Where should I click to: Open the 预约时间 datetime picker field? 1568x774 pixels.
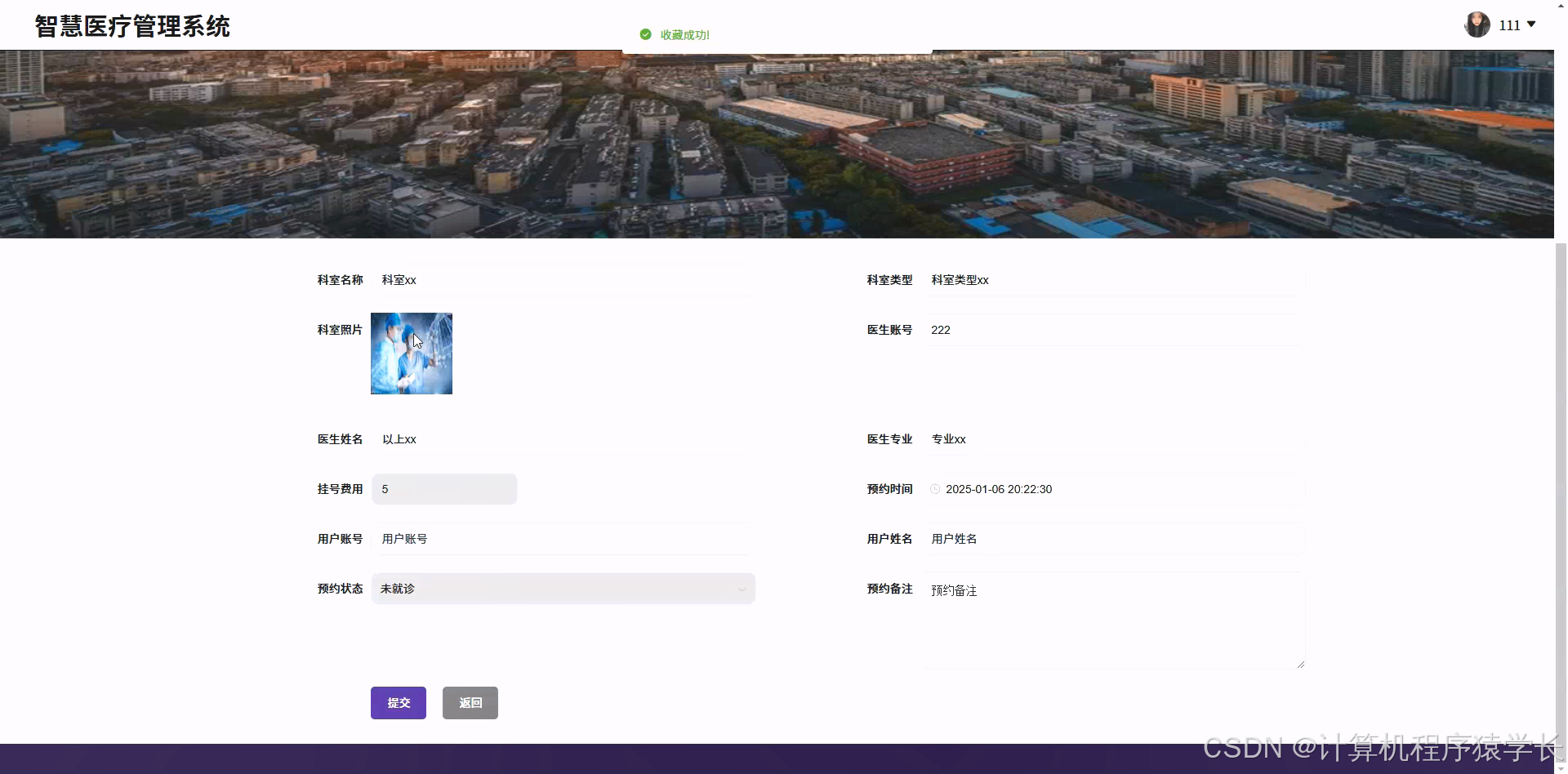tap(1112, 489)
